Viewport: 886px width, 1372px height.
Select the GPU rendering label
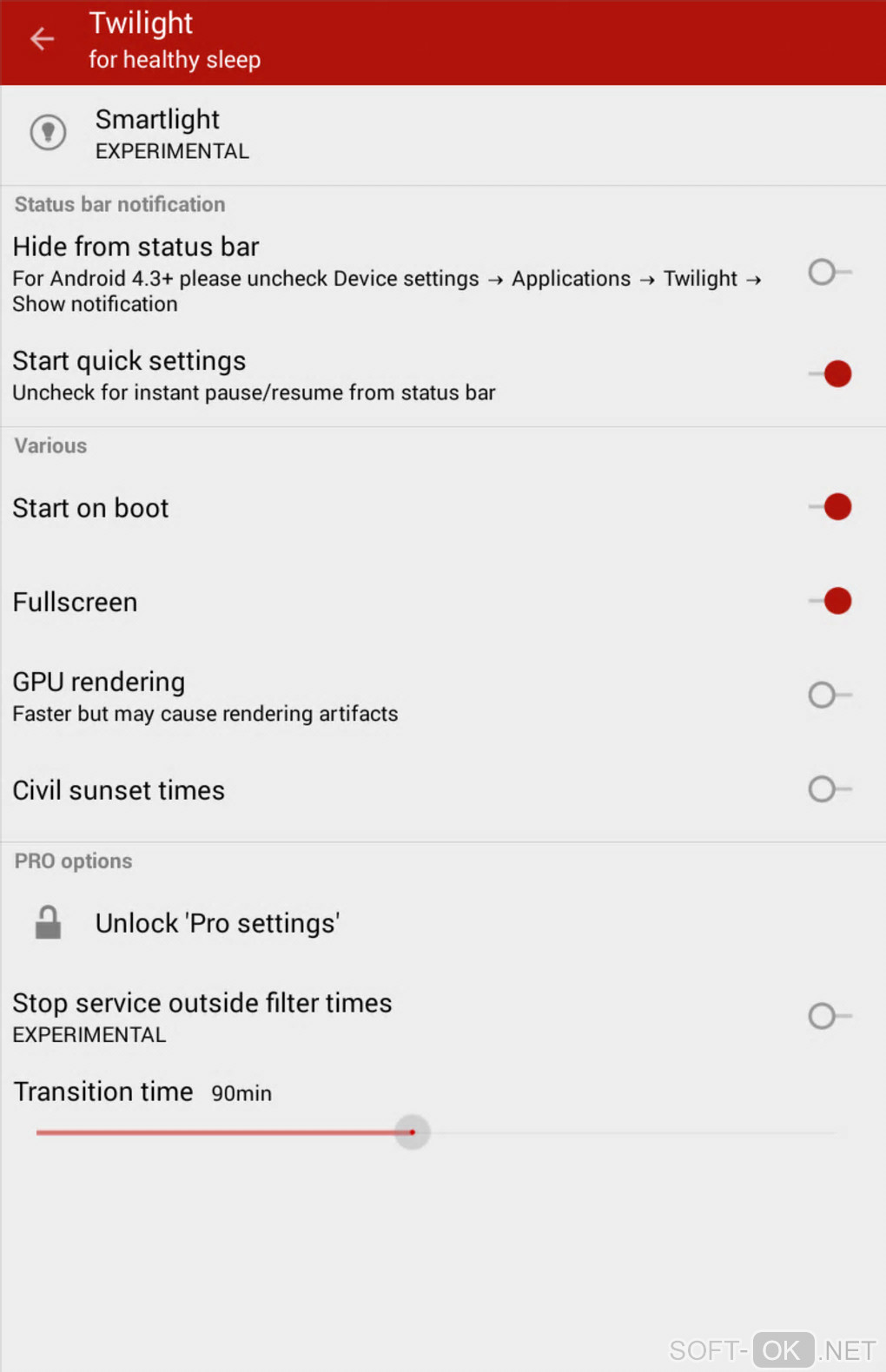pyautogui.click(x=99, y=683)
